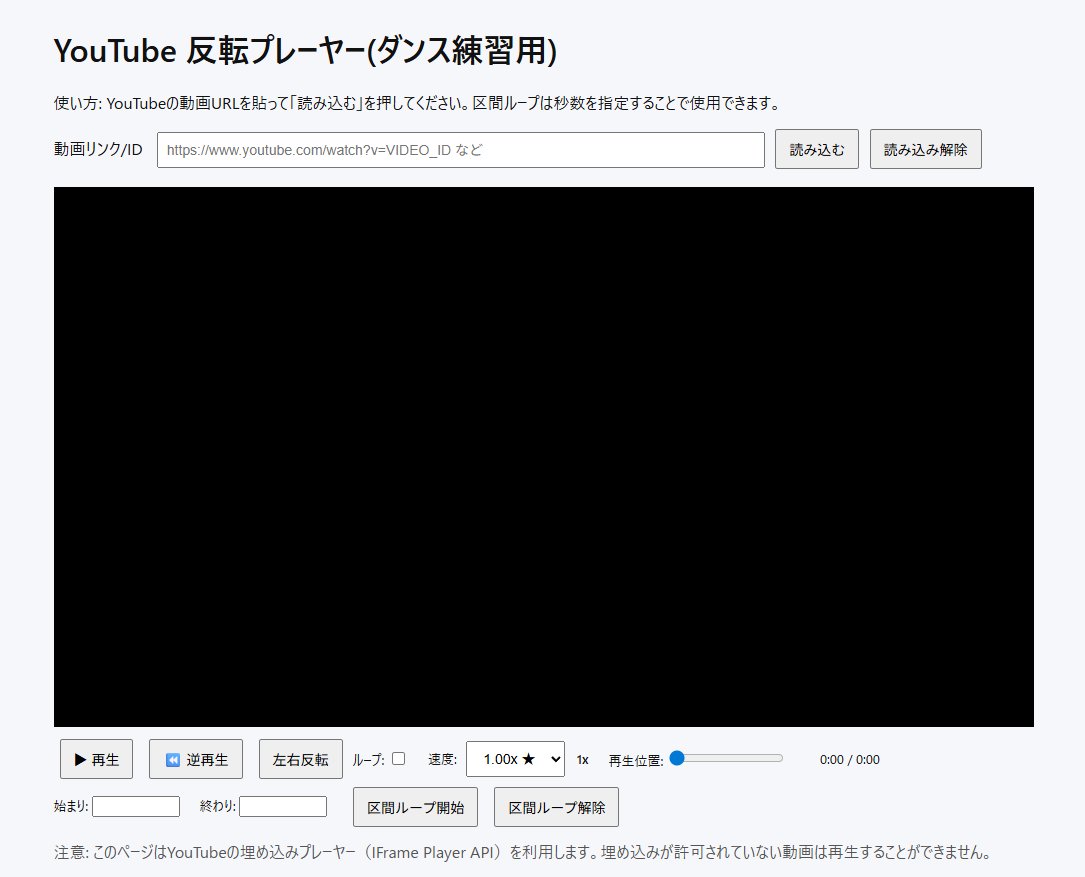Click the ループ: label
This screenshot has width=1085, height=877.
tap(368, 759)
